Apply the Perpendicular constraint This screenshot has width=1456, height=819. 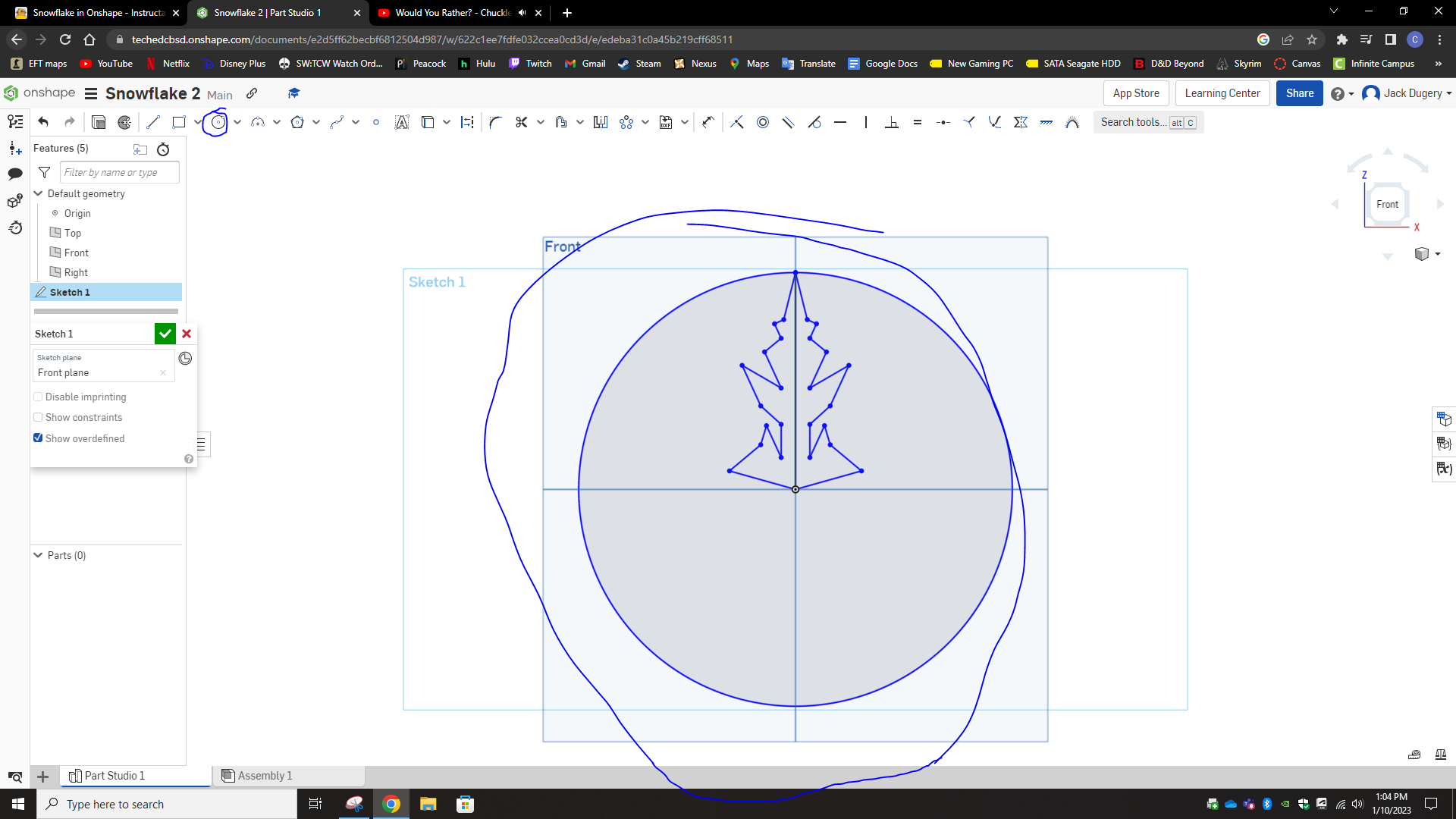coord(893,121)
